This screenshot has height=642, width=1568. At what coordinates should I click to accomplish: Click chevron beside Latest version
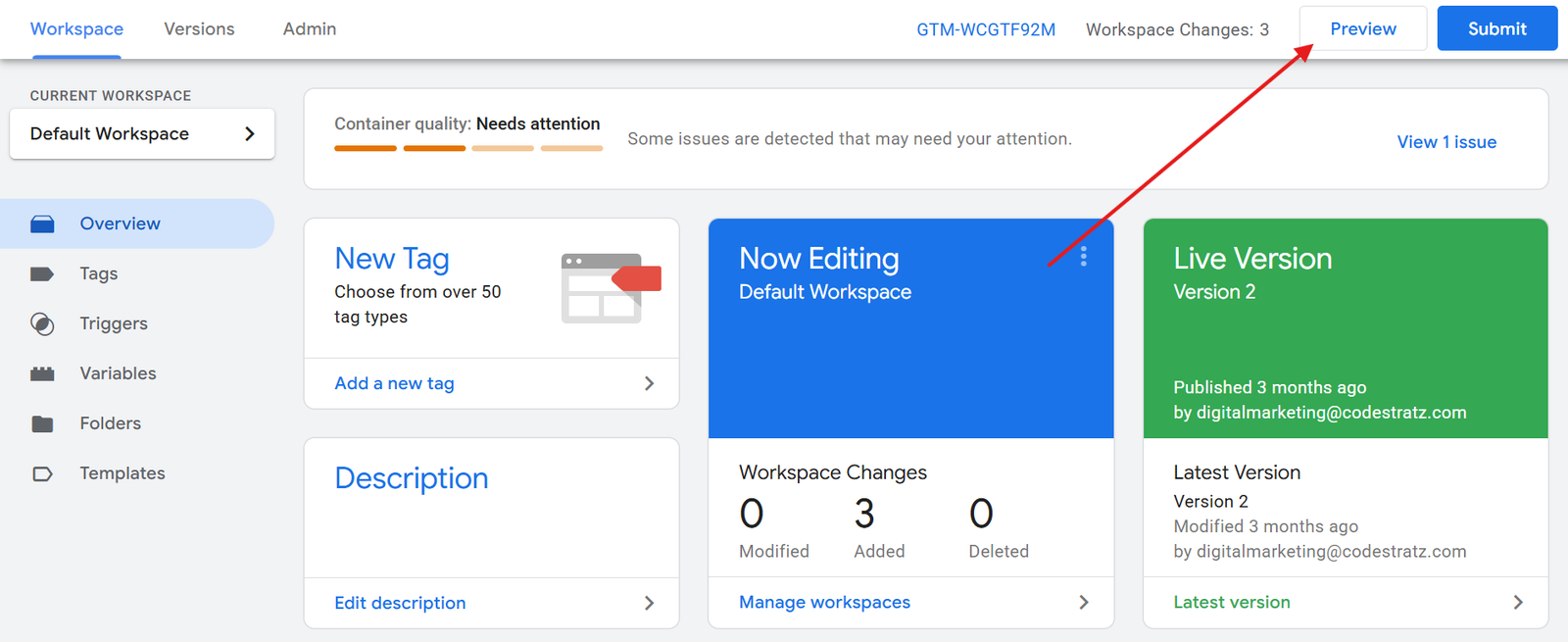click(1518, 603)
